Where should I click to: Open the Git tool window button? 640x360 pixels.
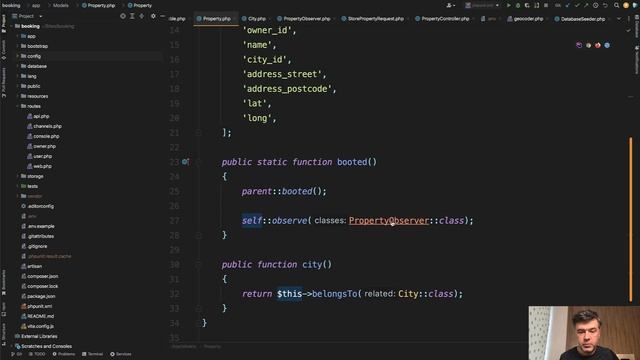point(16,354)
